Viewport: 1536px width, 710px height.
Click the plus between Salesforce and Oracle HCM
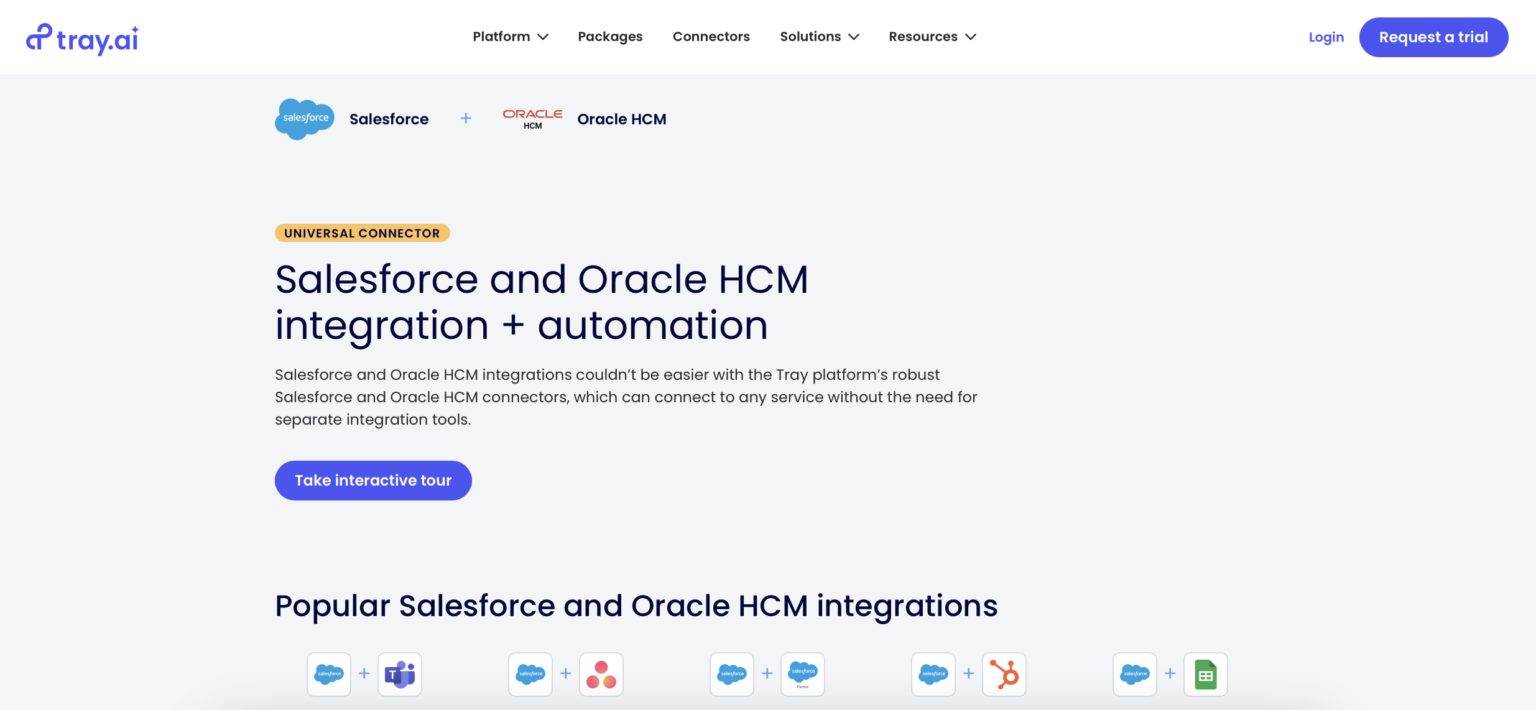pyautogui.click(x=466, y=118)
